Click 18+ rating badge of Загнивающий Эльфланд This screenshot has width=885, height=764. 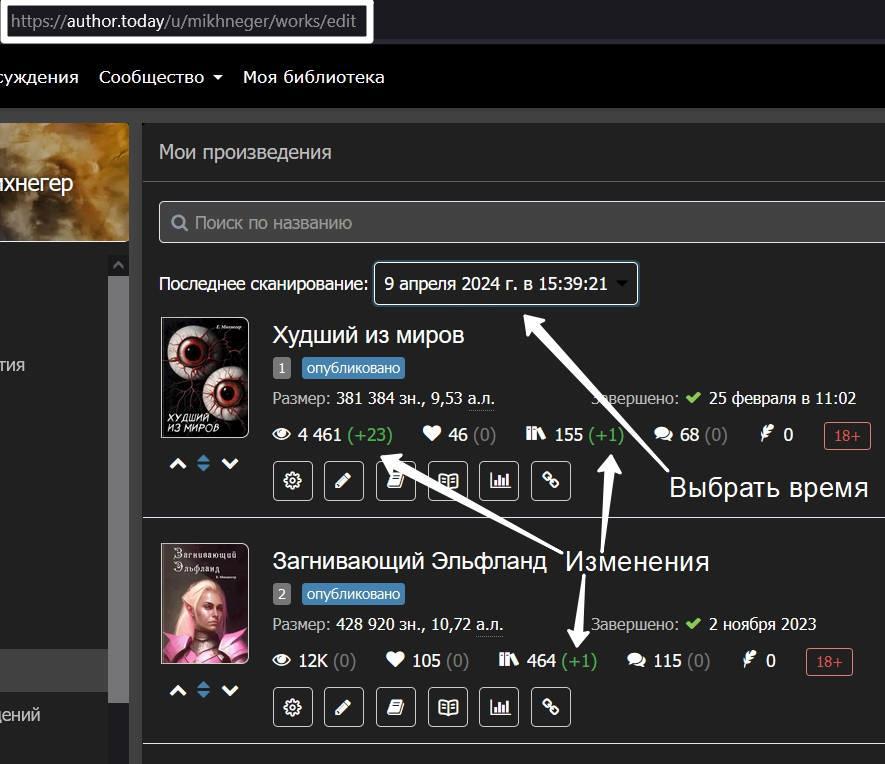(829, 662)
